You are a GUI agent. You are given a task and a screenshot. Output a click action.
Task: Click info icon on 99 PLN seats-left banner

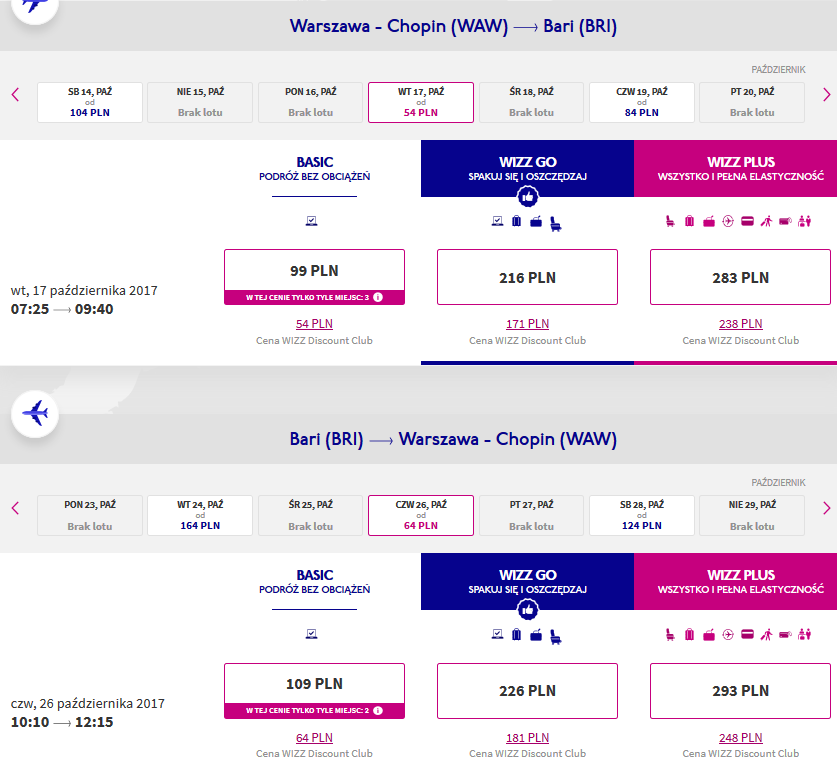click(378, 297)
